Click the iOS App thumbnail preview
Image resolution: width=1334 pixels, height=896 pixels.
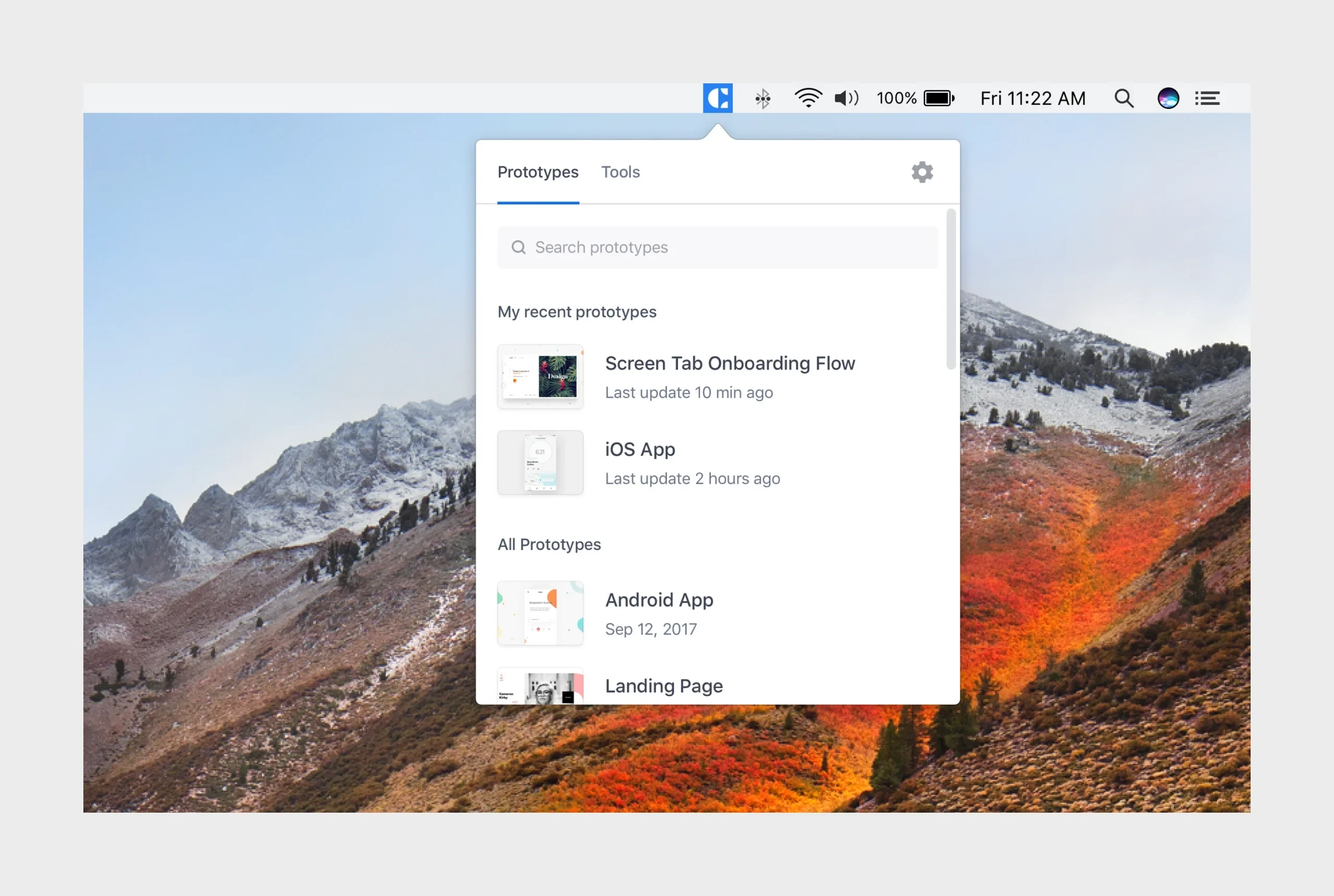[x=540, y=462]
